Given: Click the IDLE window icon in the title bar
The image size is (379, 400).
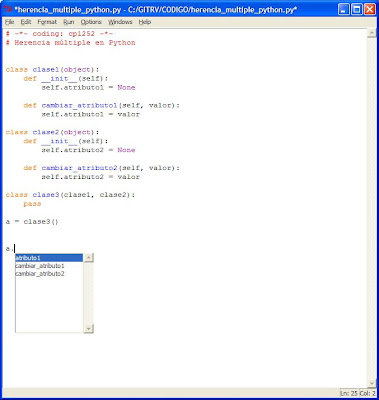Looking at the screenshot, I should pyautogui.click(x=8, y=9).
